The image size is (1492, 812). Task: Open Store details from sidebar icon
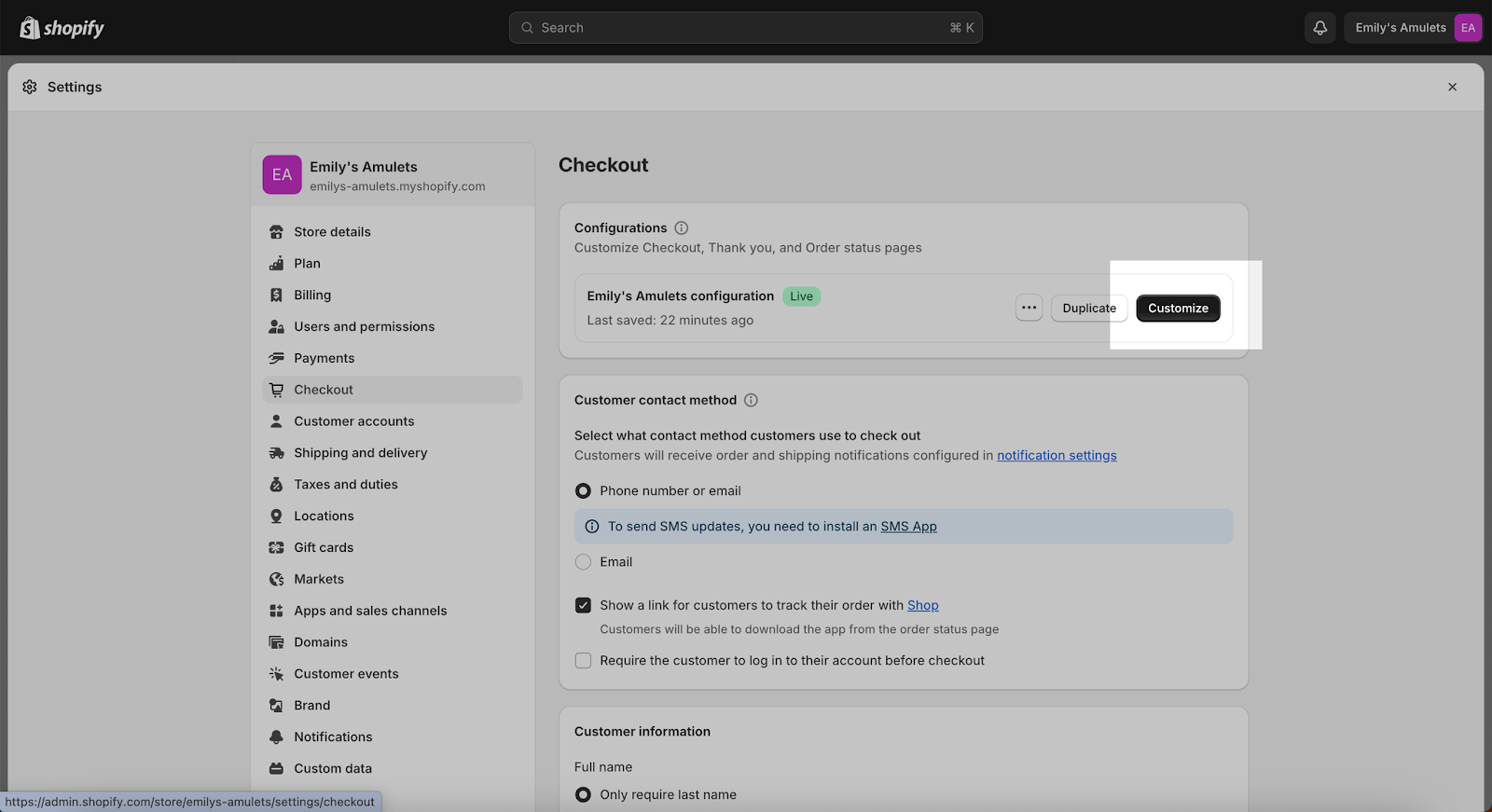click(276, 232)
